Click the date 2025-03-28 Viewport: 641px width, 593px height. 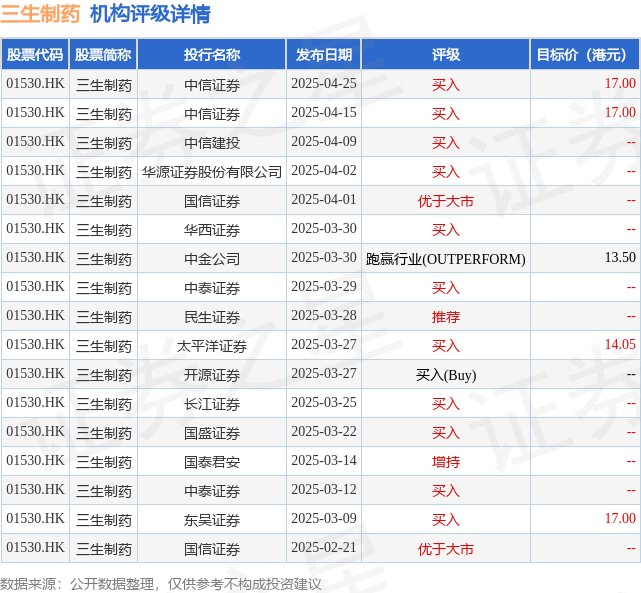(324, 316)
